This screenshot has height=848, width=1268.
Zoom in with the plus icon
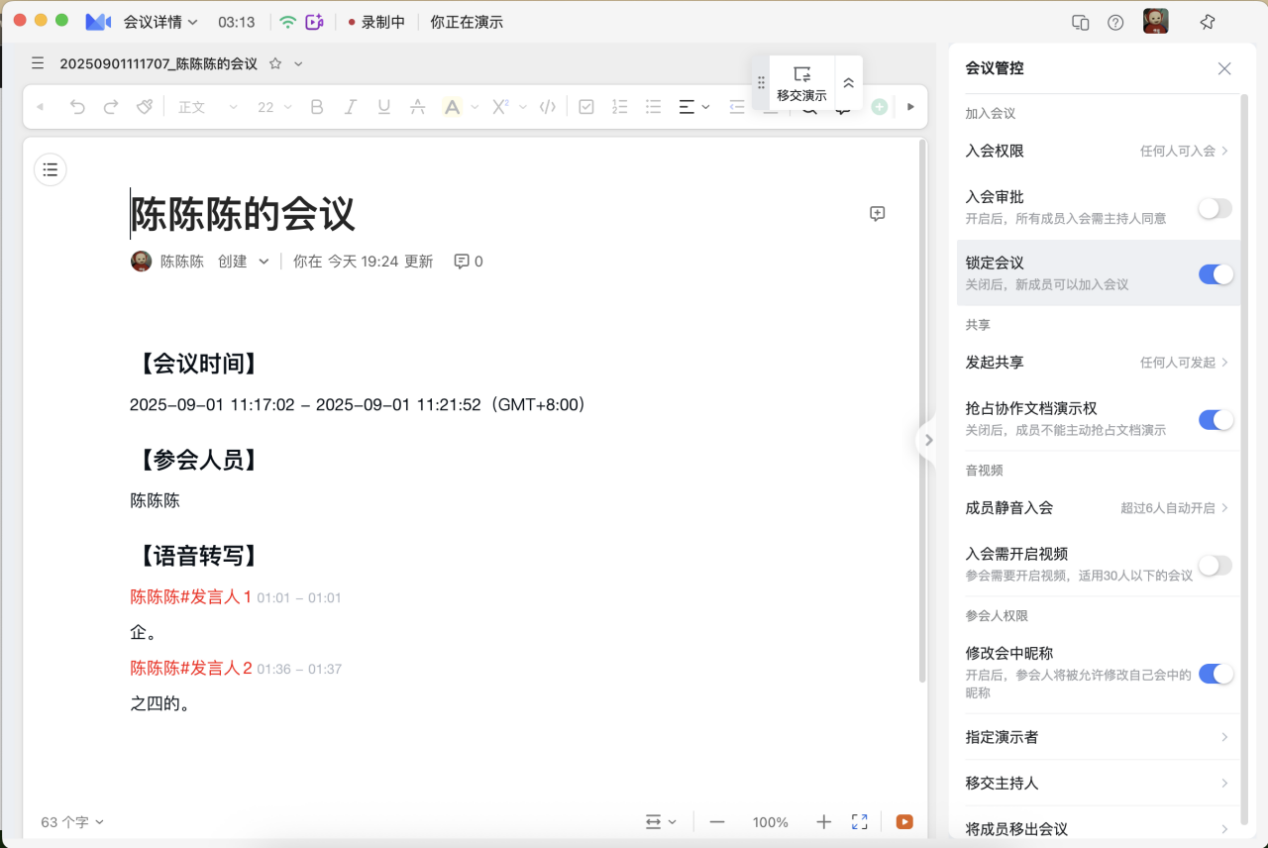click(824, 822)
